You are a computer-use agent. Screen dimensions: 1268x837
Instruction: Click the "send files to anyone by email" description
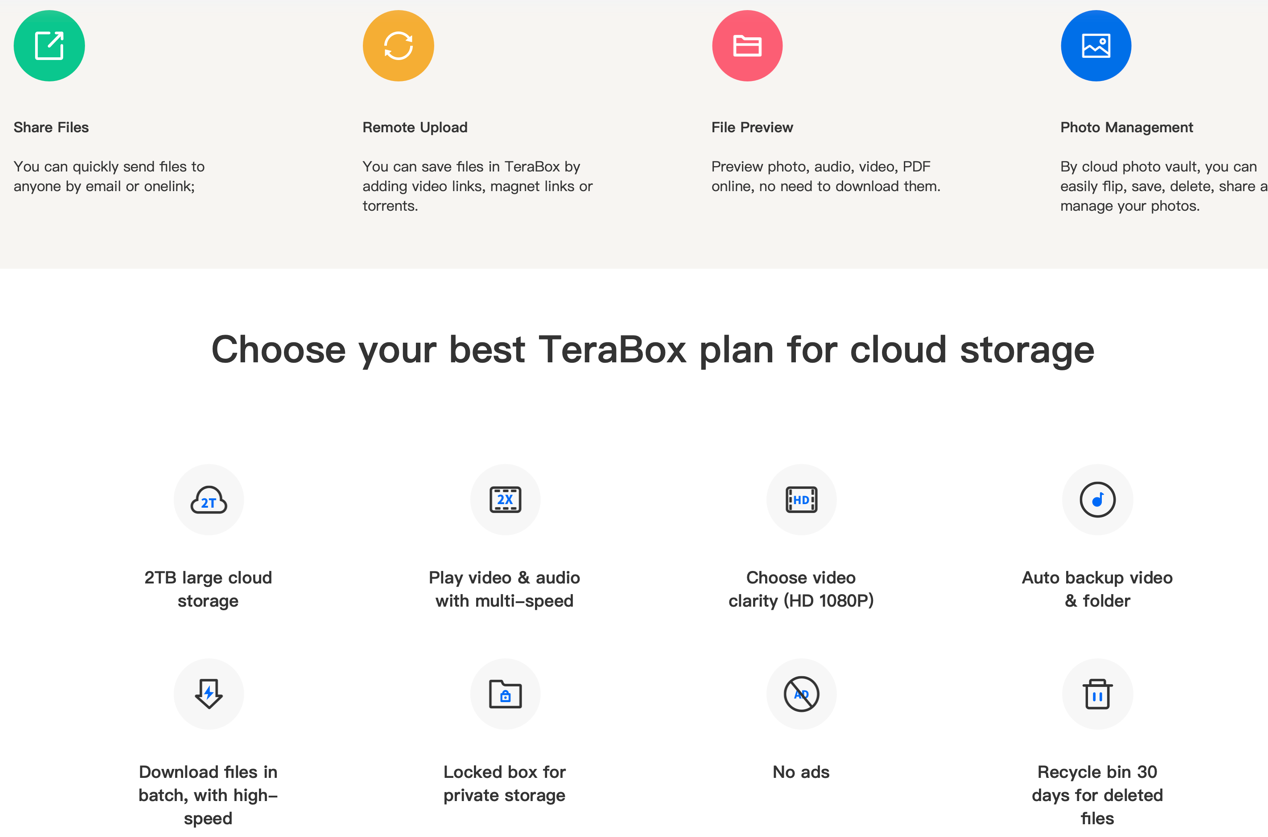tap(109, 176)
